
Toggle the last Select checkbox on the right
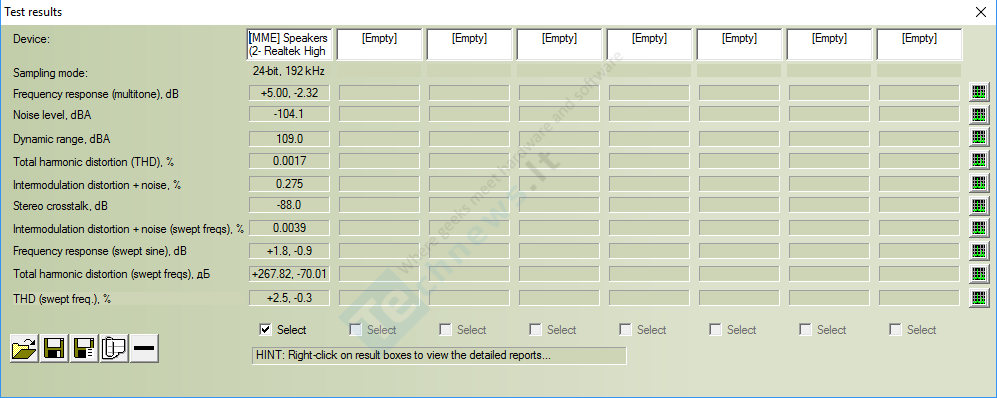pos(895,329)
